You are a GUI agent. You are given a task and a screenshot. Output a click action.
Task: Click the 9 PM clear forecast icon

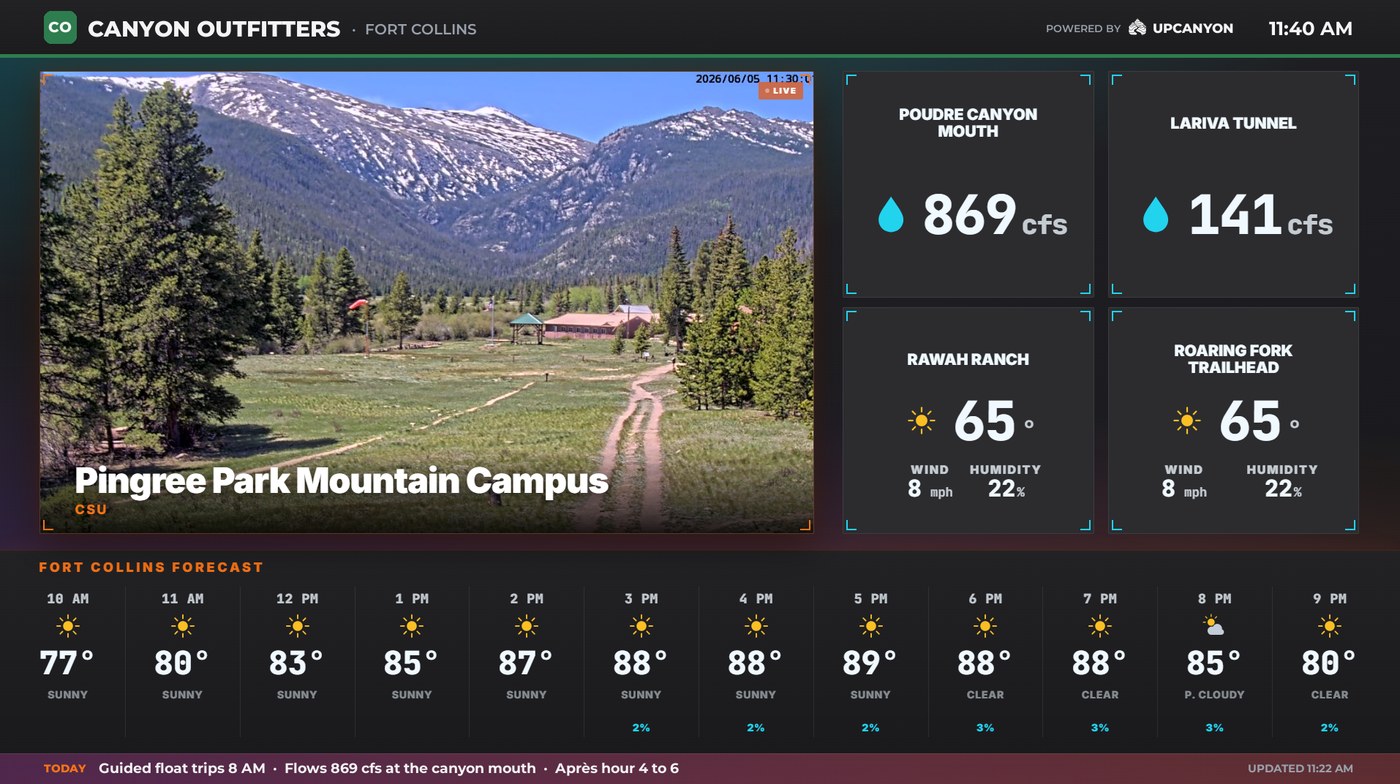(1329, 627)
